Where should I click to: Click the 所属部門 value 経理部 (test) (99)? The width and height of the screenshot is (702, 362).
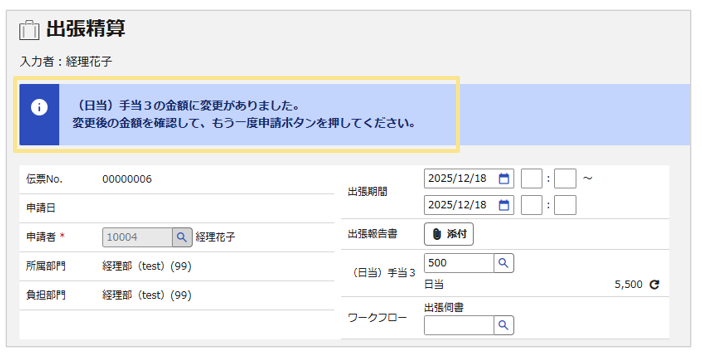pyautogui.click(x=147, y=266)
